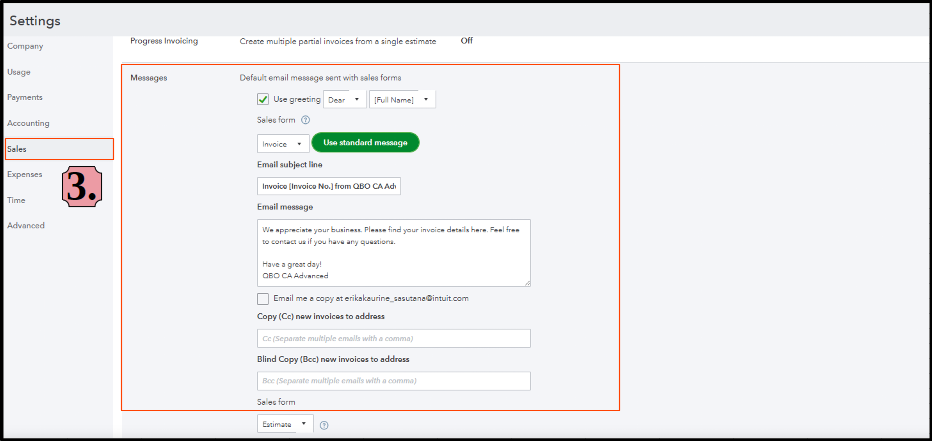Open the Payments settings tab
Image resolution: width=932 pixels, height=441 pixels.
pos(25,97)
